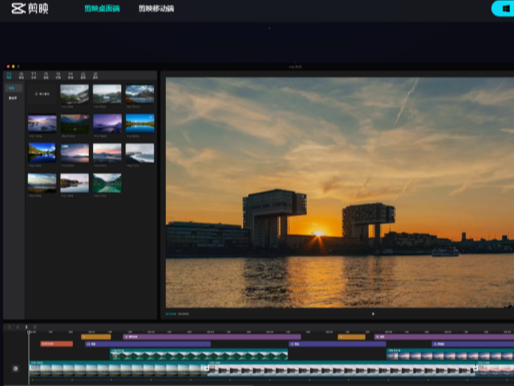This screenshot has width=514, height=386.
Task: Select the second indigo clip in middle of timeline
Action: (337, 344)
